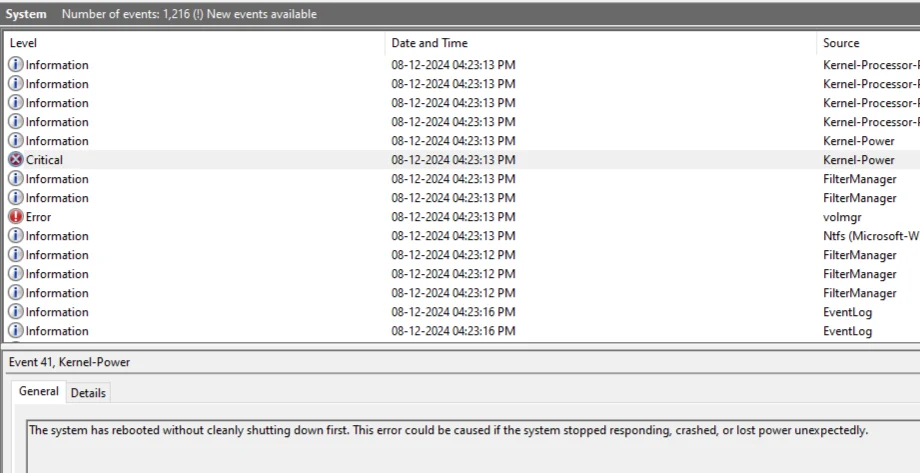Switch to the Details tab
Viewport: 920px width, 473px height.
point(88,393)
